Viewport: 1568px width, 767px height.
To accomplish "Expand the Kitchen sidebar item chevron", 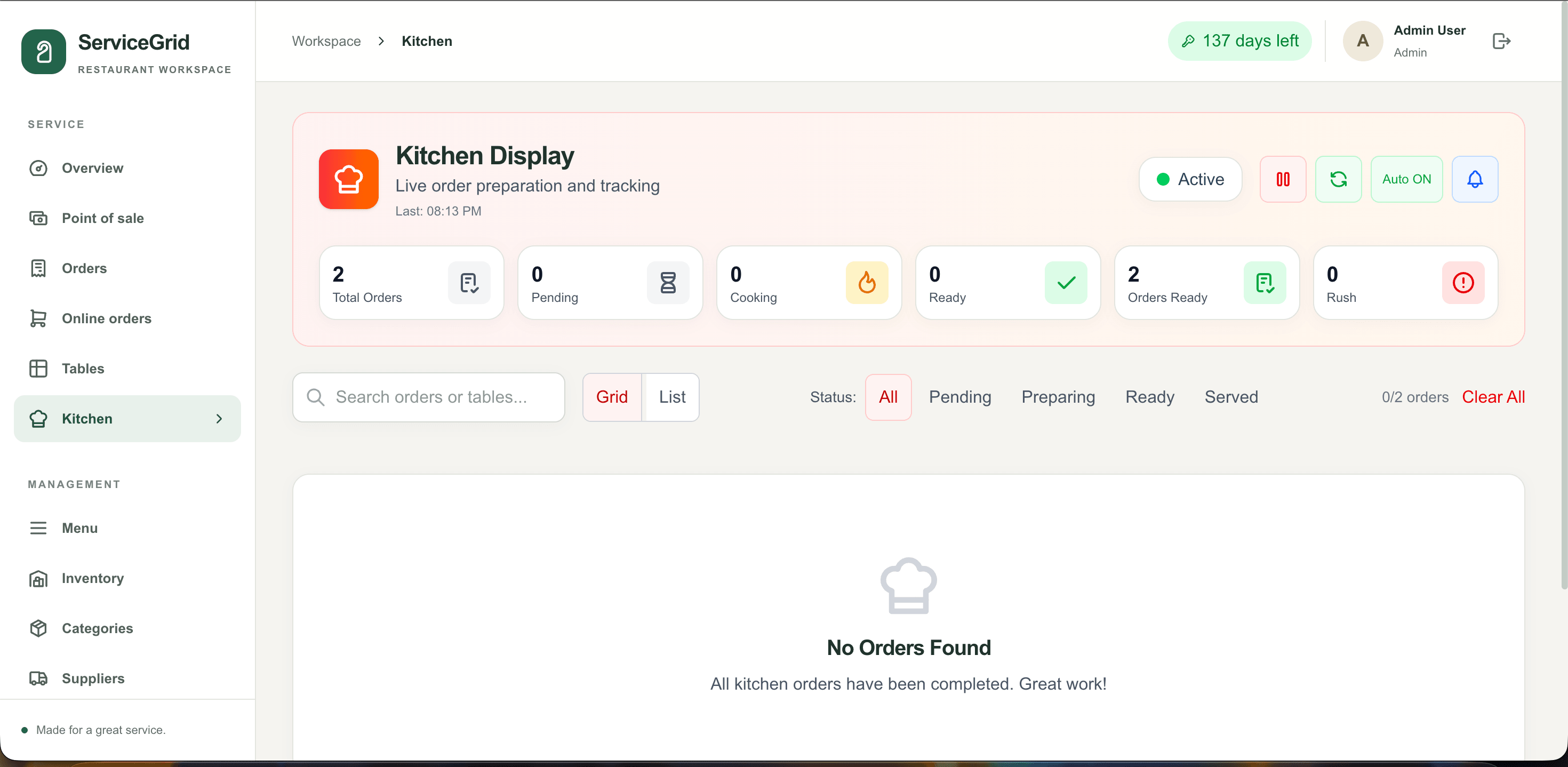I will coord(219,419).
